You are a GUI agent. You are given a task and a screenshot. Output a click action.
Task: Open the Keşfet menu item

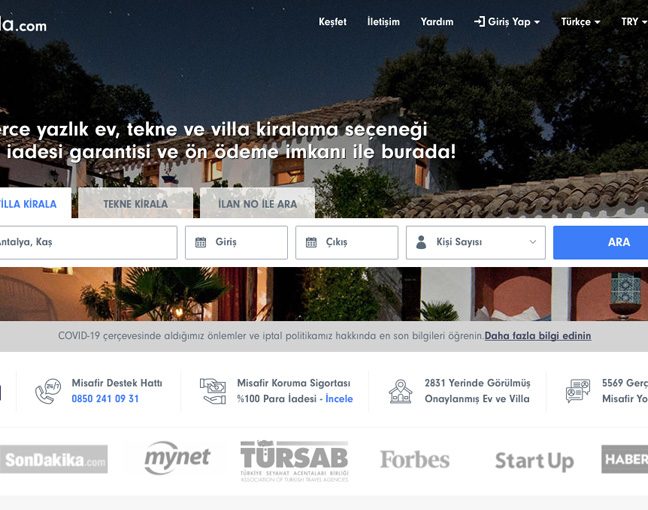[x=332, y=22]
